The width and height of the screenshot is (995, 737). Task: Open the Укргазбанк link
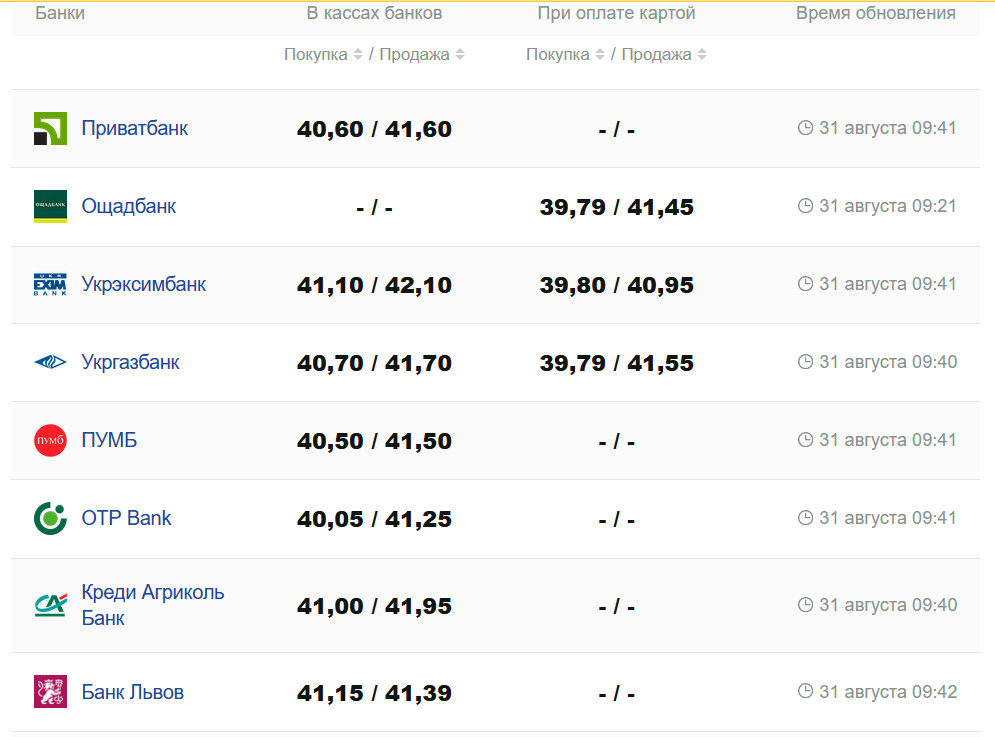(x=130, y=362)
